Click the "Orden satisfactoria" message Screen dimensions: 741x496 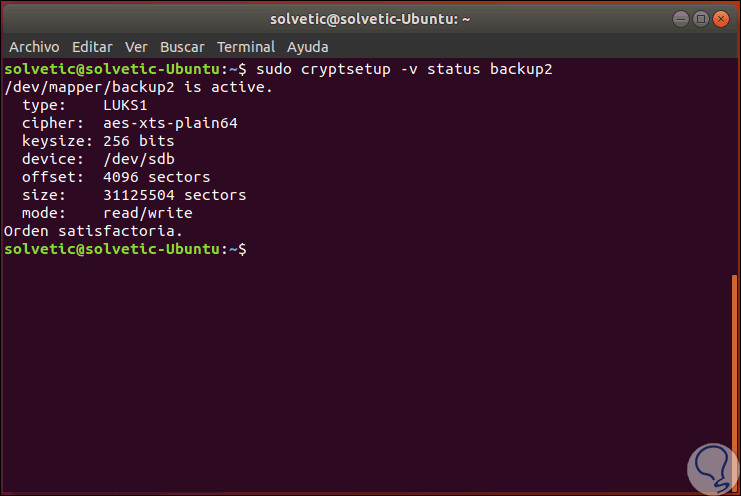pos(94,231)
